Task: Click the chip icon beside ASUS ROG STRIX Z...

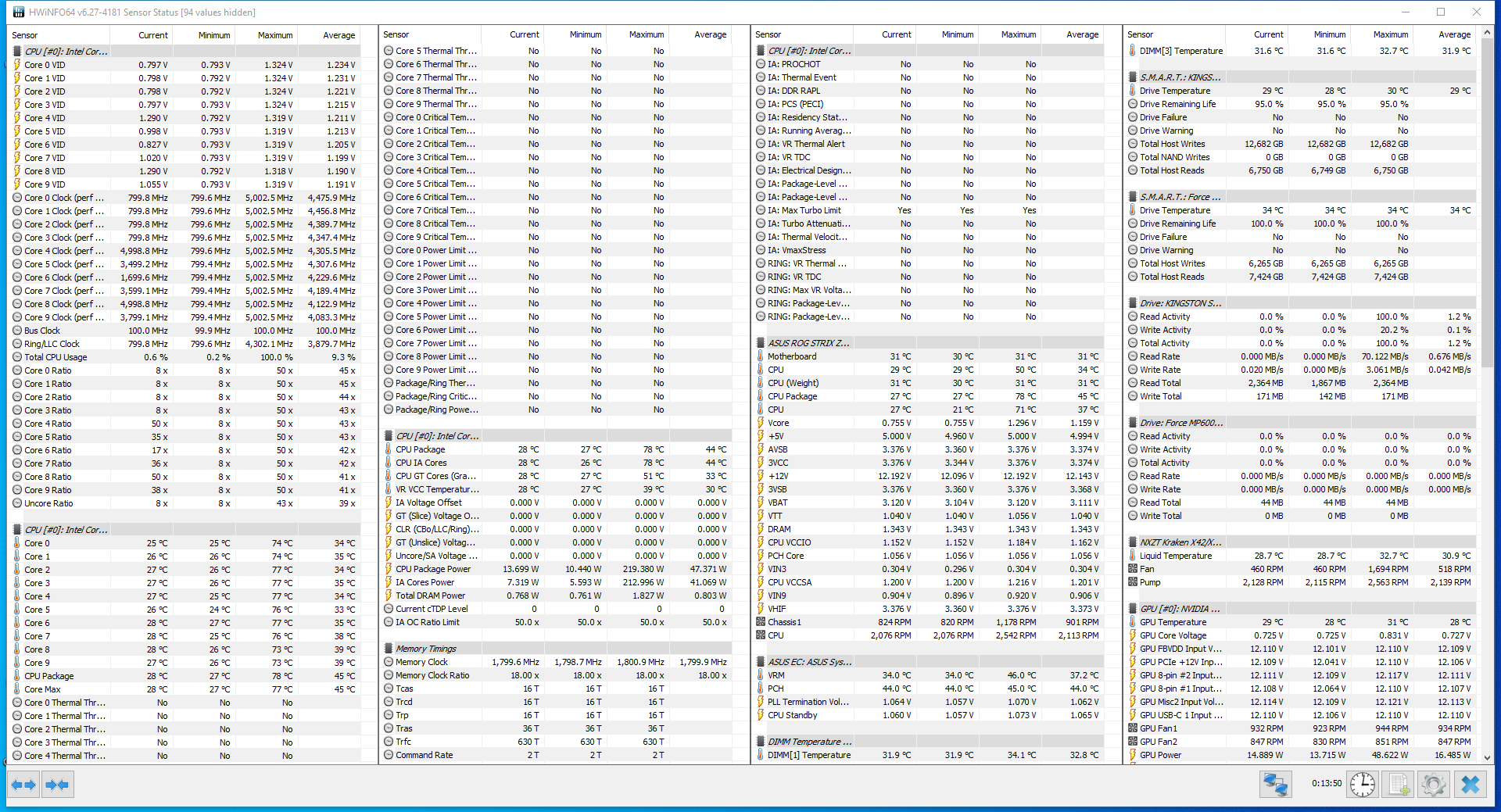Action: click(x=761, y=343)
